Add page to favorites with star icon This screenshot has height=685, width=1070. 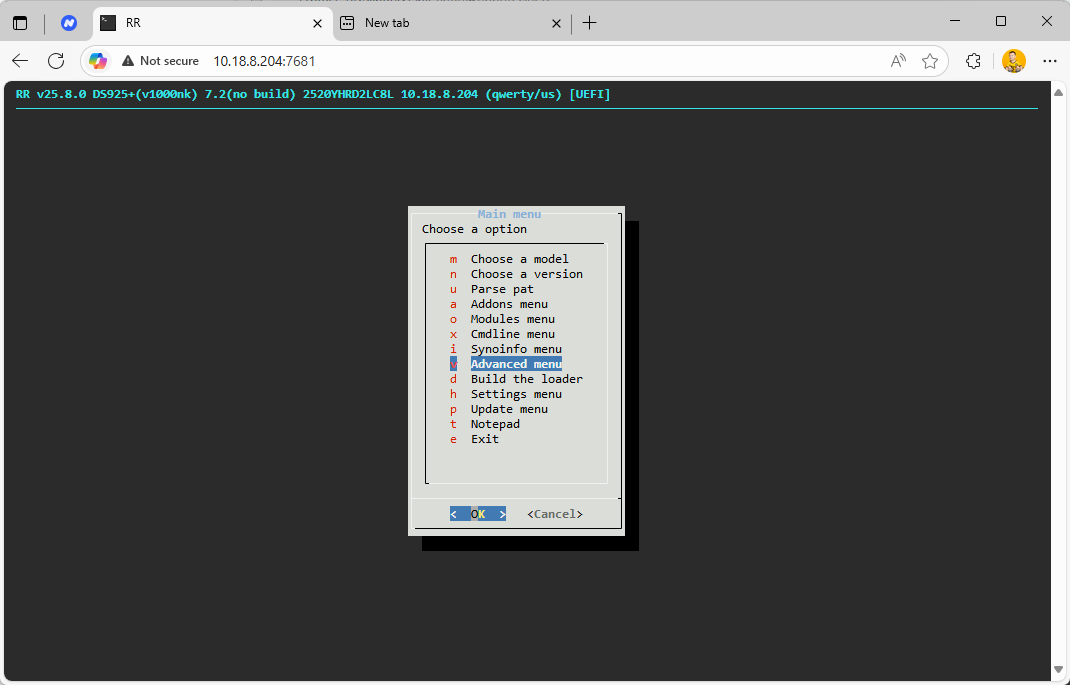tap(929, 61)
